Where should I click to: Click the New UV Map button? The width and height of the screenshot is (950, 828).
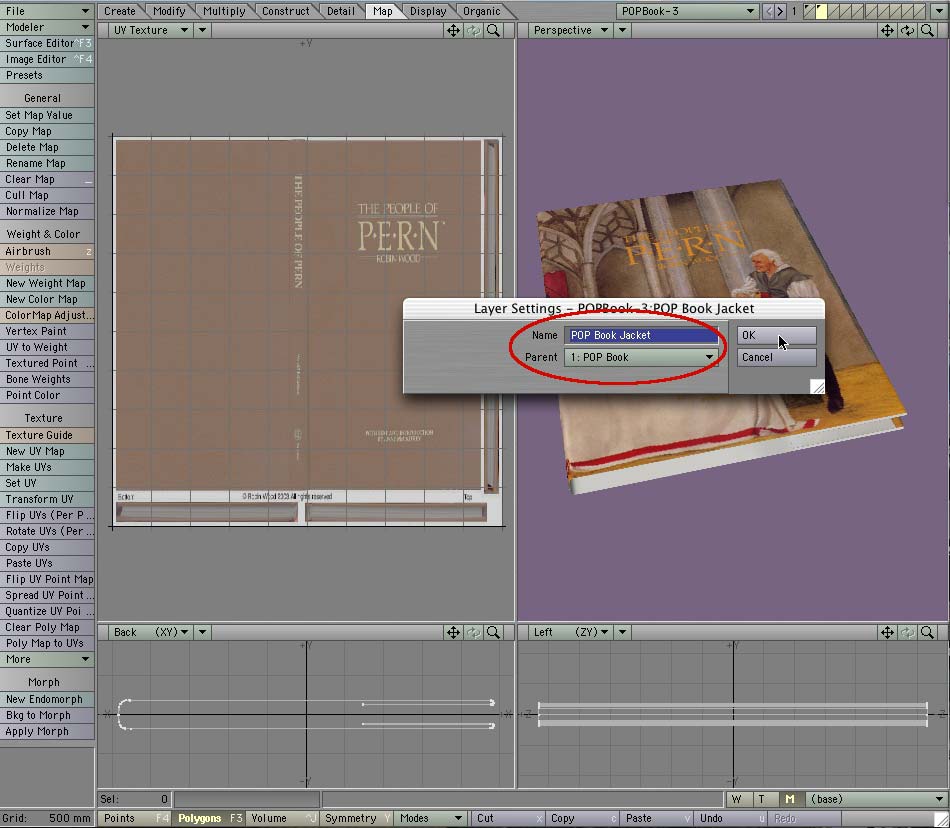[x=47, y=451]
